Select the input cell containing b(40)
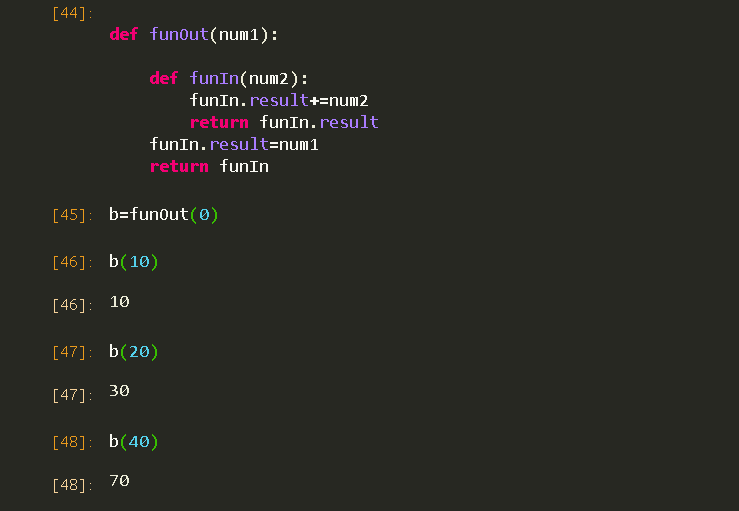Image resolution: width=739 pixels, height=511 pixels. tap(133, 442)
